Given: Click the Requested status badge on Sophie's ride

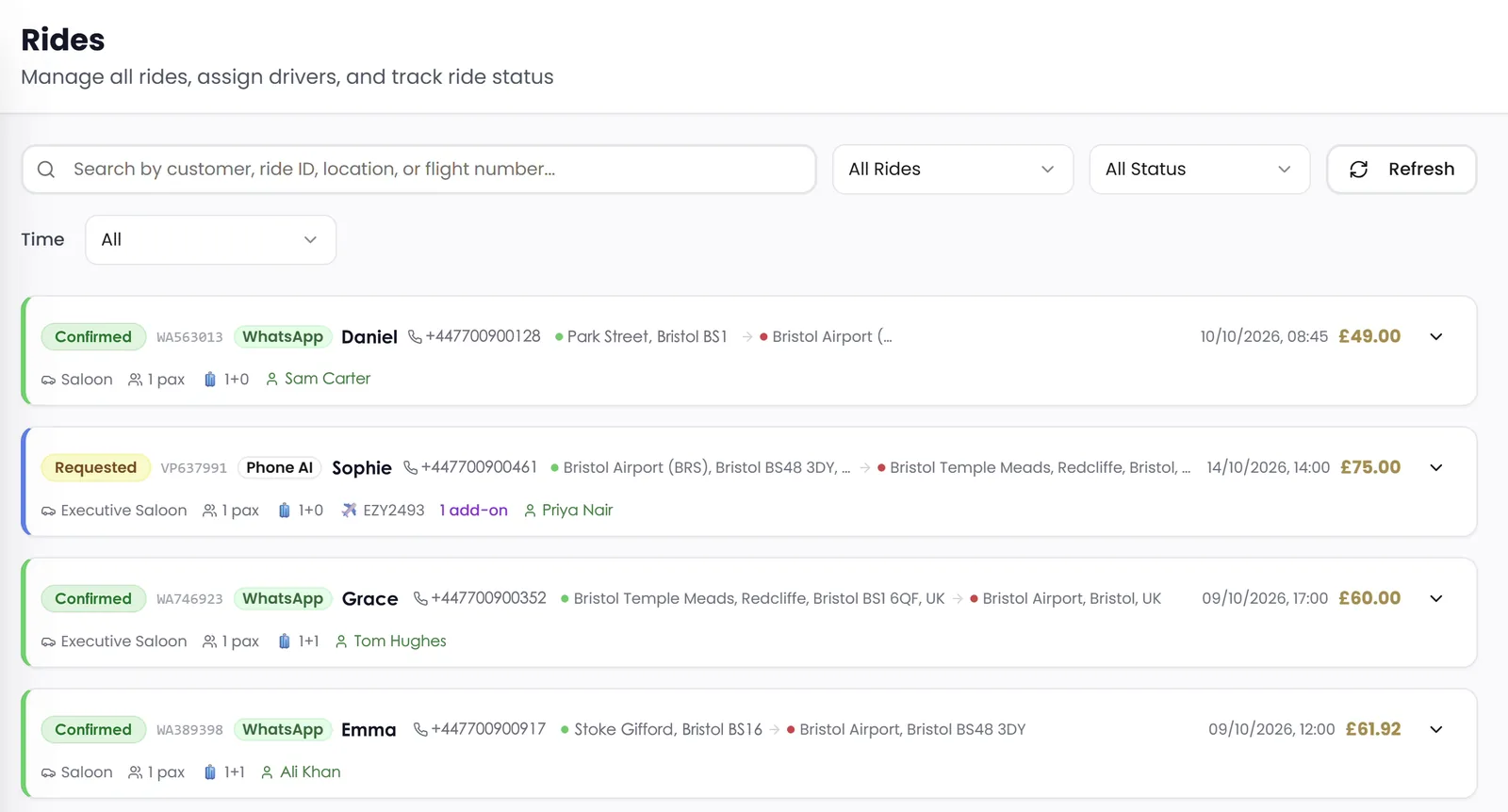Looking at the screenshot, I should pyautogui.click(x=95, y=468).
